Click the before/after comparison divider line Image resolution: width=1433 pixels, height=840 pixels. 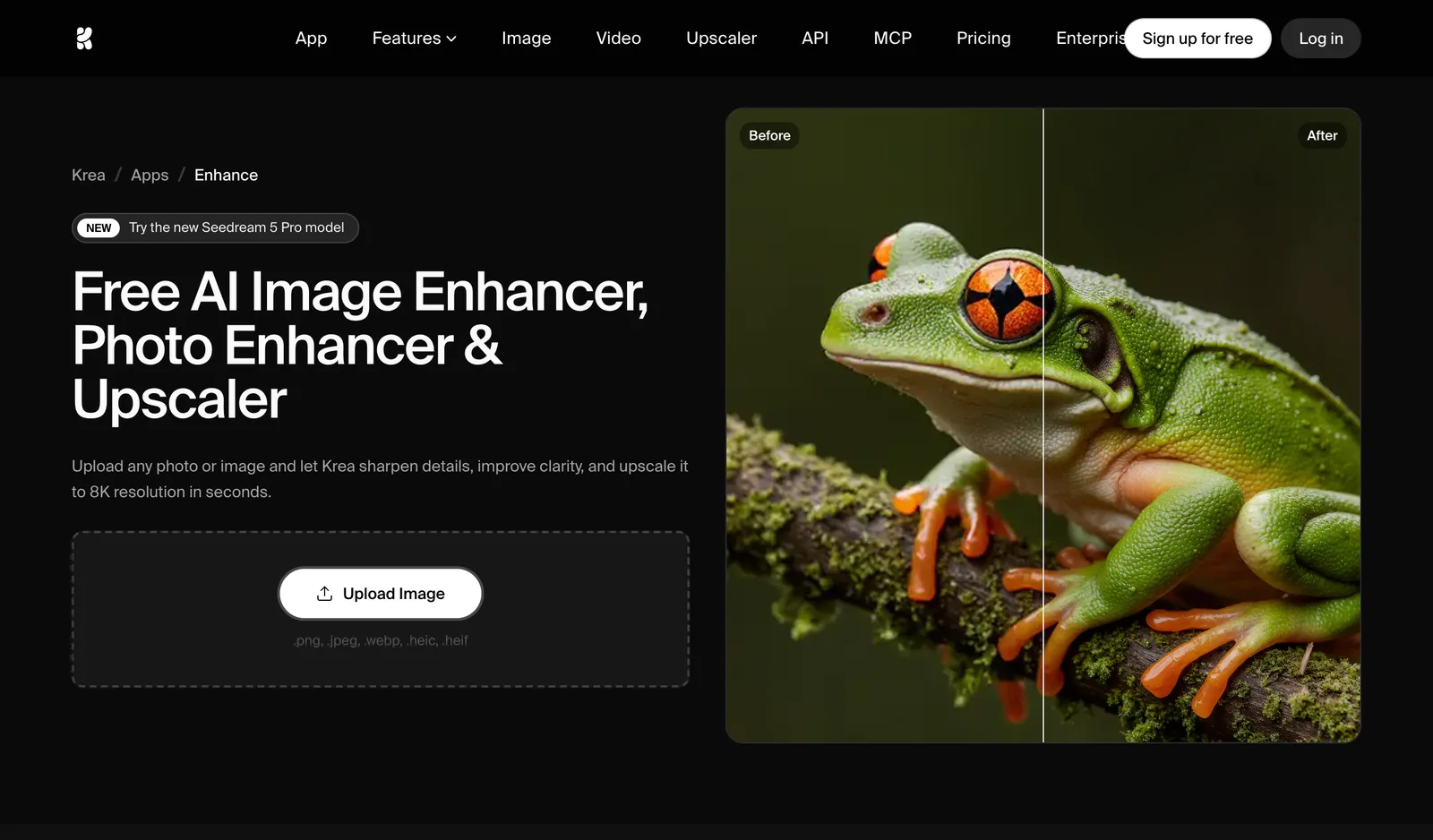[1043, 425]
